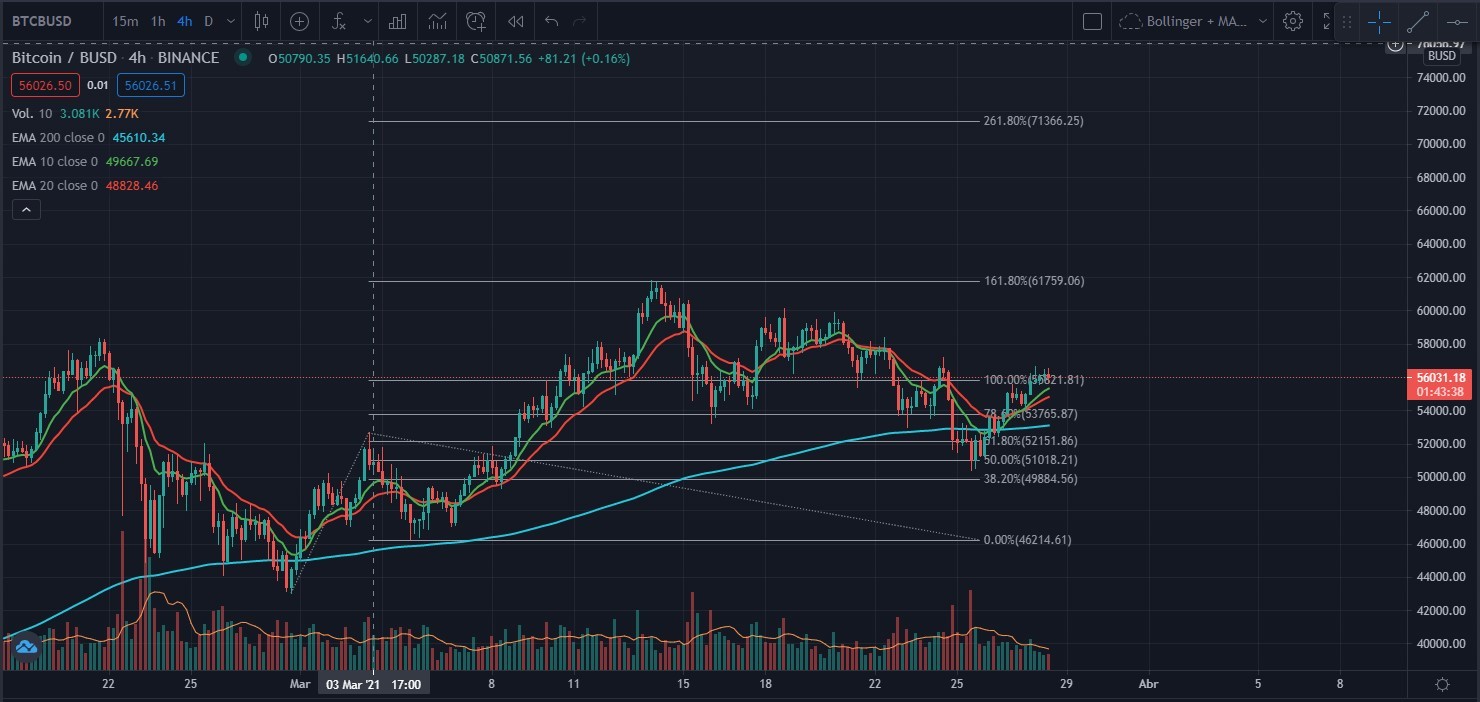Viewport: 1480px width, 702px height.
Task: Switch to the 1h timeframe
Action: tap(158, 21)
